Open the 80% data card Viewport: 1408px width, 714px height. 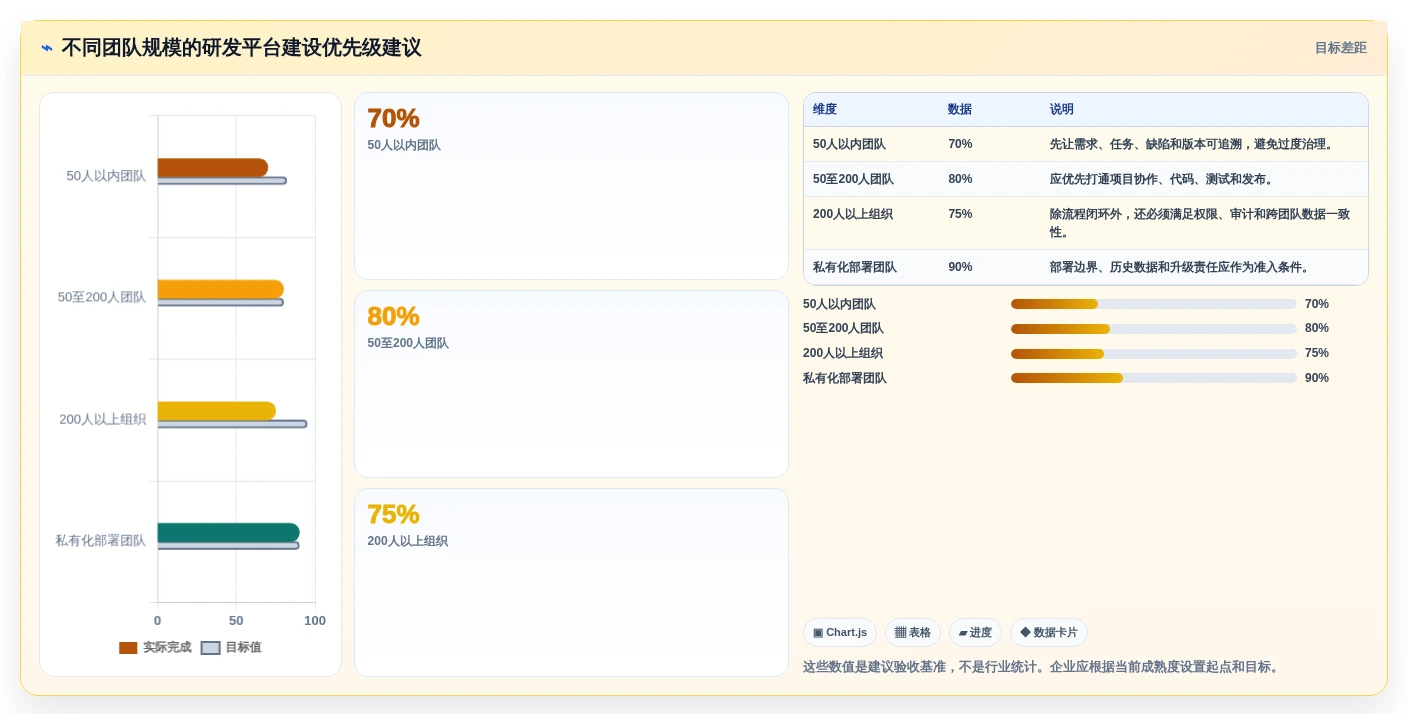click(571, 384)
